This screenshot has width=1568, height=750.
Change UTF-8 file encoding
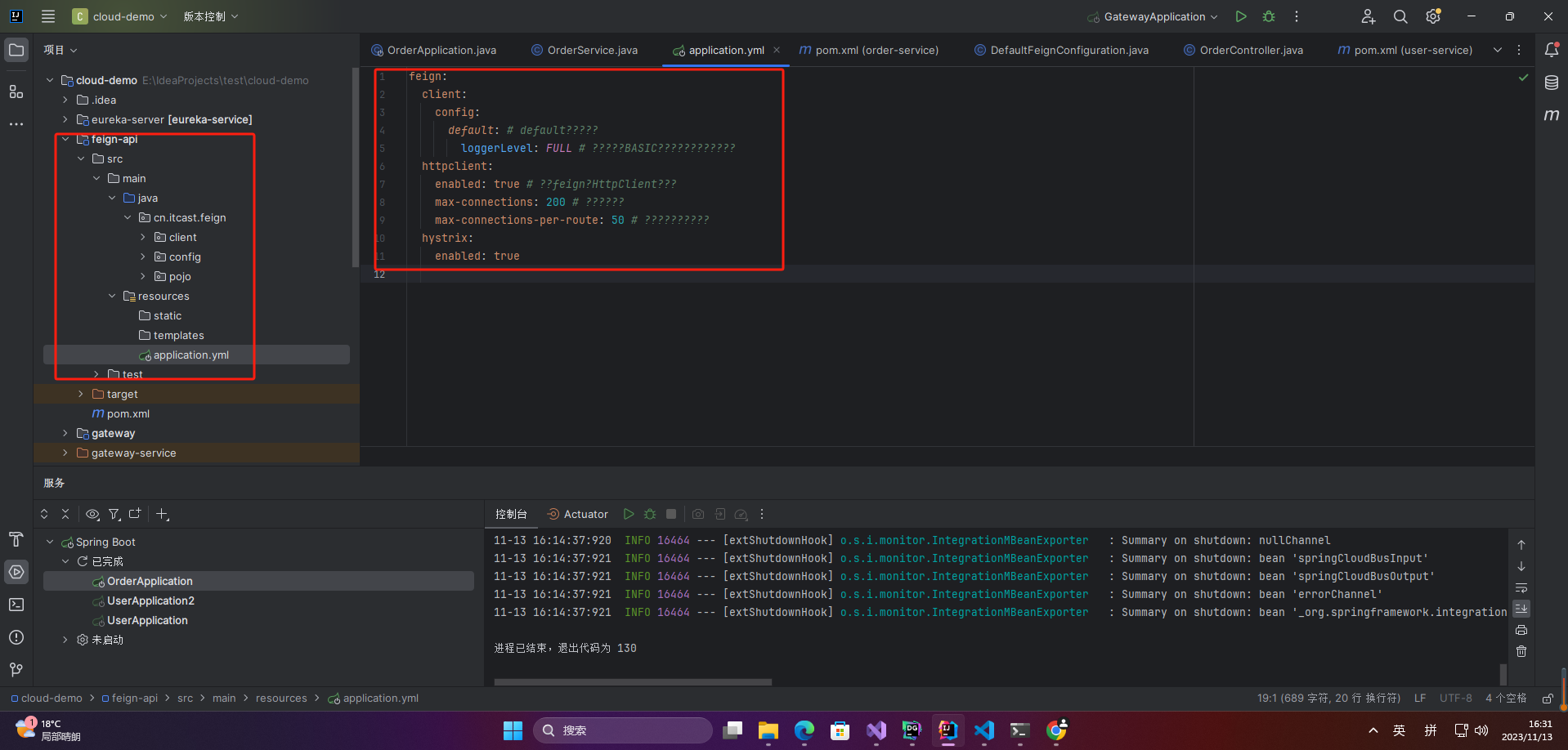1456,699
